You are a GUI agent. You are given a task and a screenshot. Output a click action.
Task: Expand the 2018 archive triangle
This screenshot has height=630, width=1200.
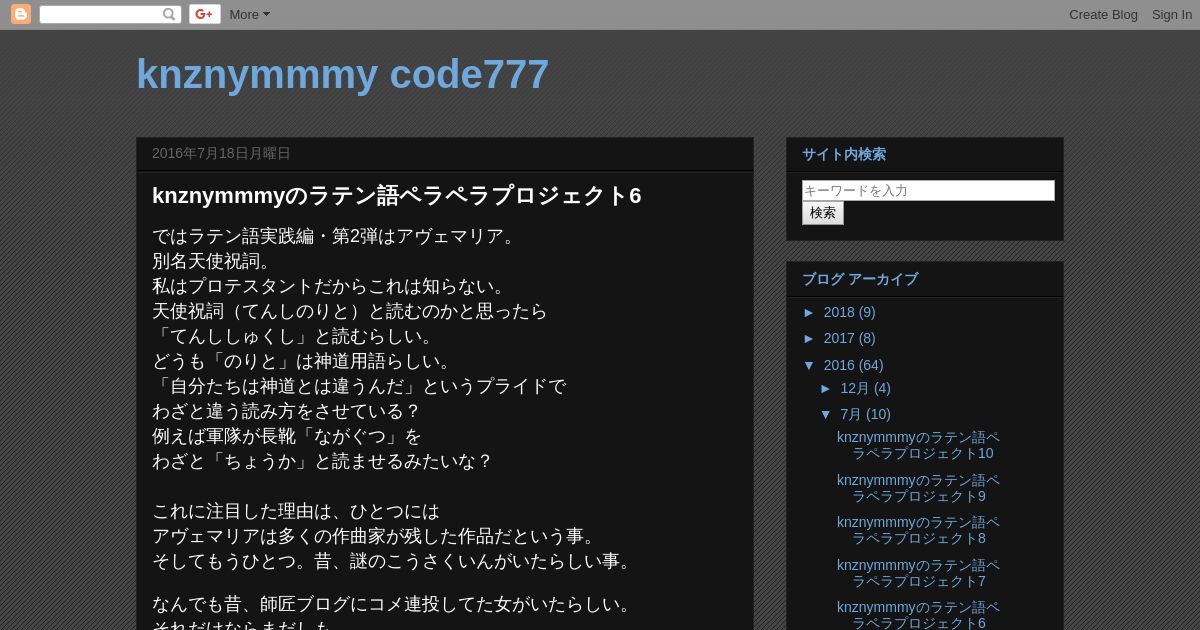pyautogui.click(x=810, y=312)
